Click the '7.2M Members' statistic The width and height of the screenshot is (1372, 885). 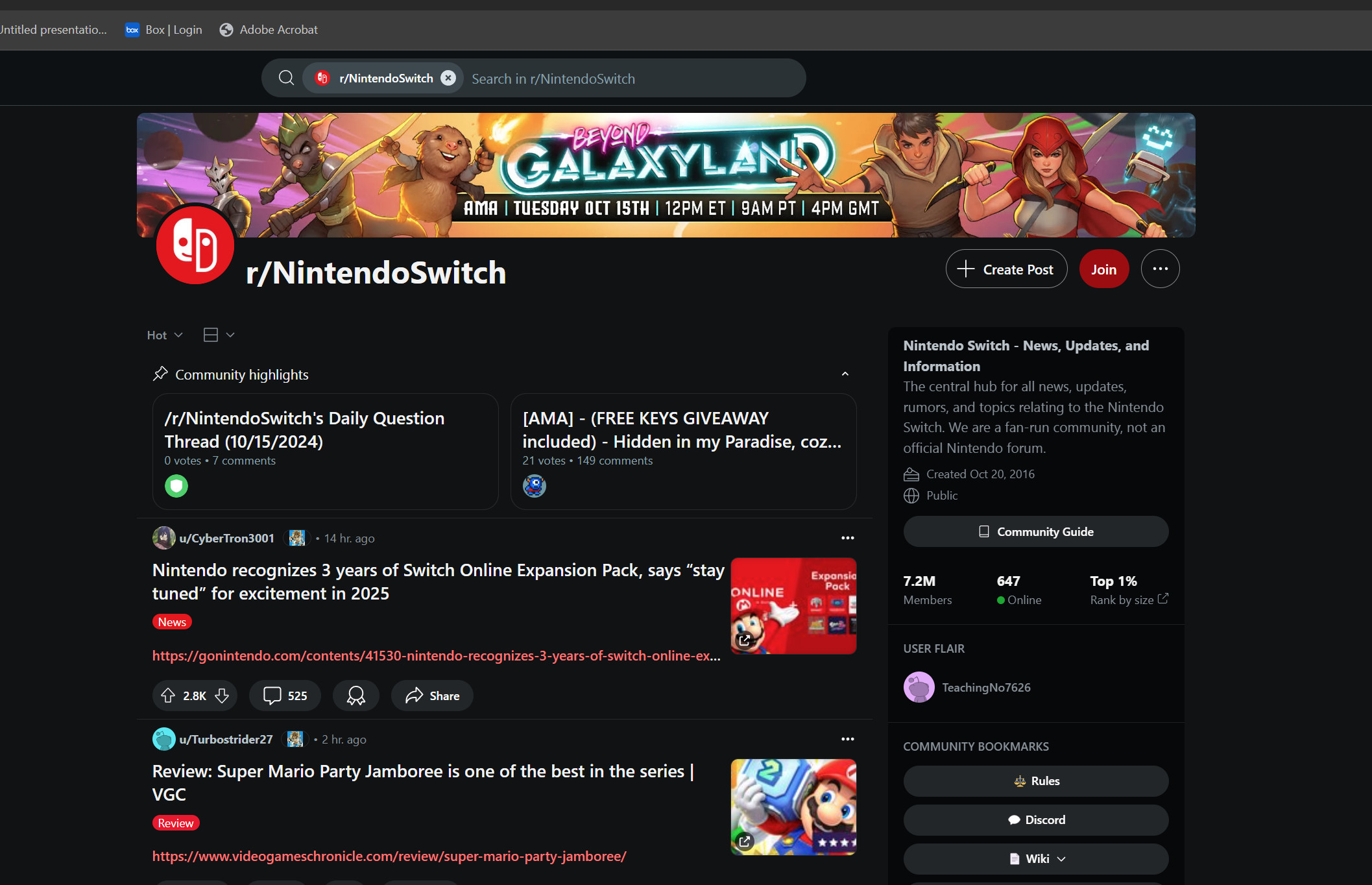coord(928,590)
